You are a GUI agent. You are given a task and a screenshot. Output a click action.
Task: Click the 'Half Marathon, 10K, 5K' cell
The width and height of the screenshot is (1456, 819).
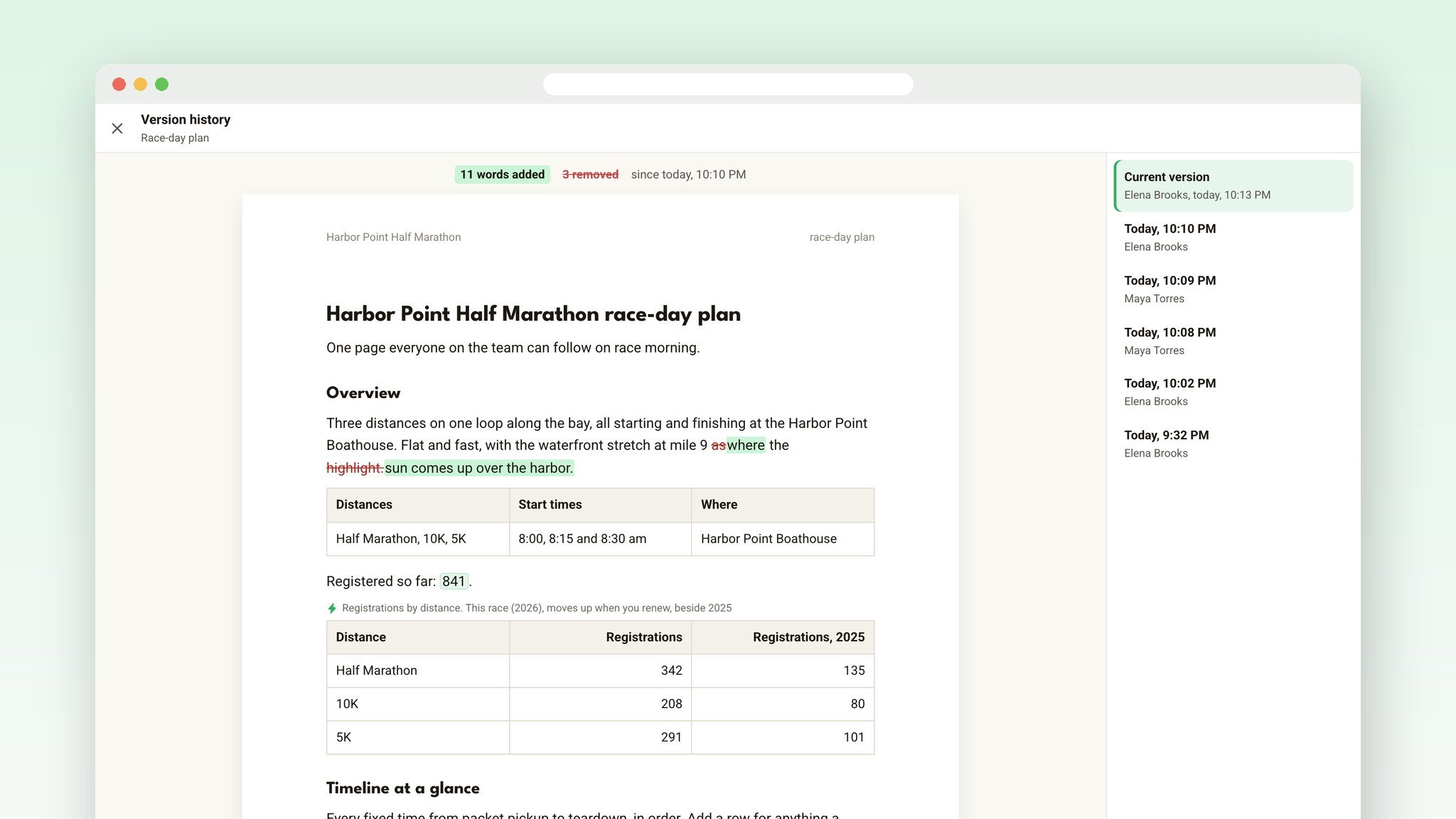tap(418, 539)
